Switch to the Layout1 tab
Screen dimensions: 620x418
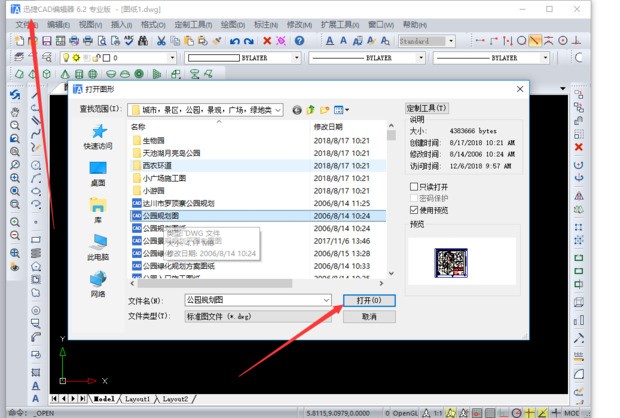(137, 399)
